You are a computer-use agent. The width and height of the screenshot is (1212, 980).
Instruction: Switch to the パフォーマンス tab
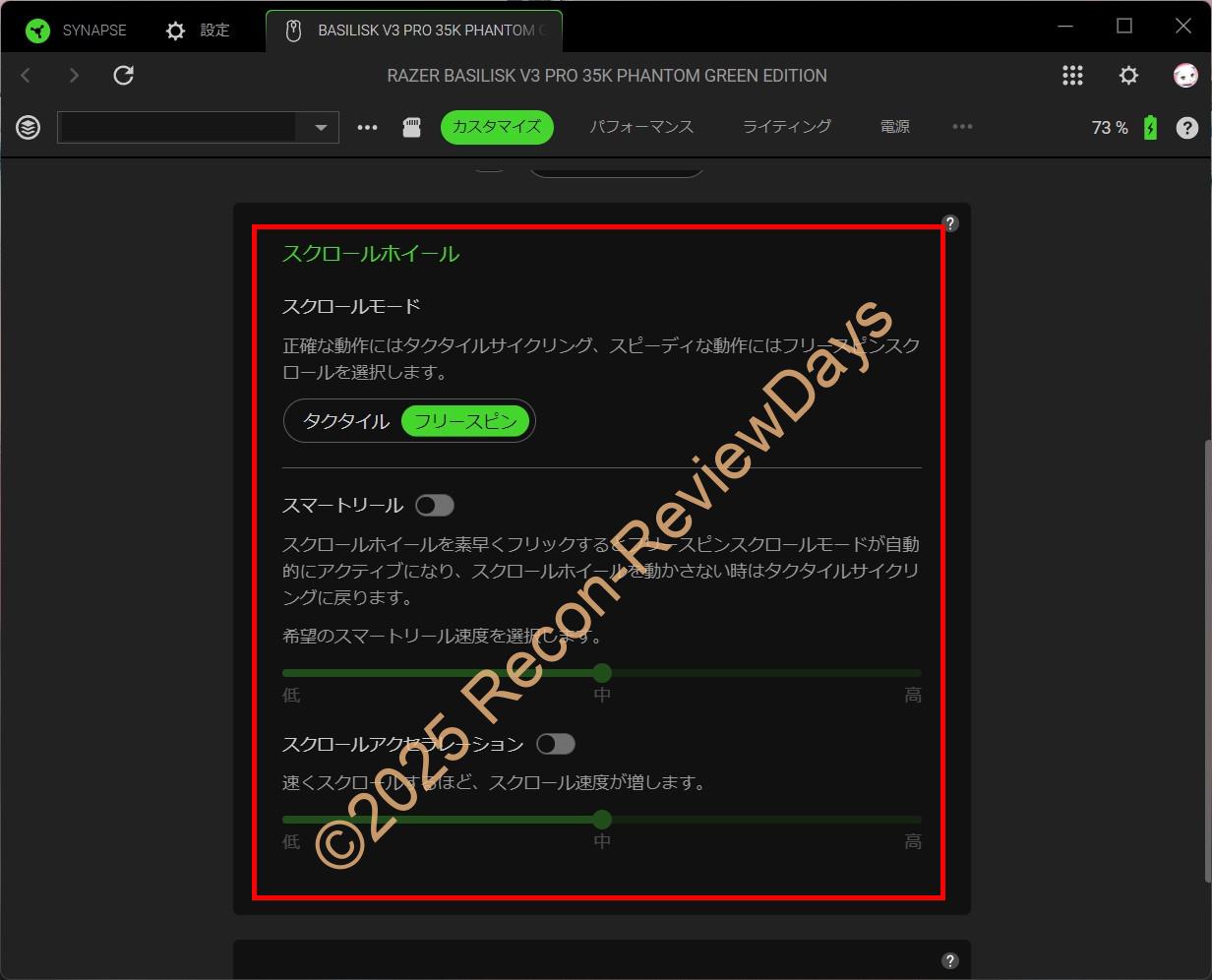point(641,127)
